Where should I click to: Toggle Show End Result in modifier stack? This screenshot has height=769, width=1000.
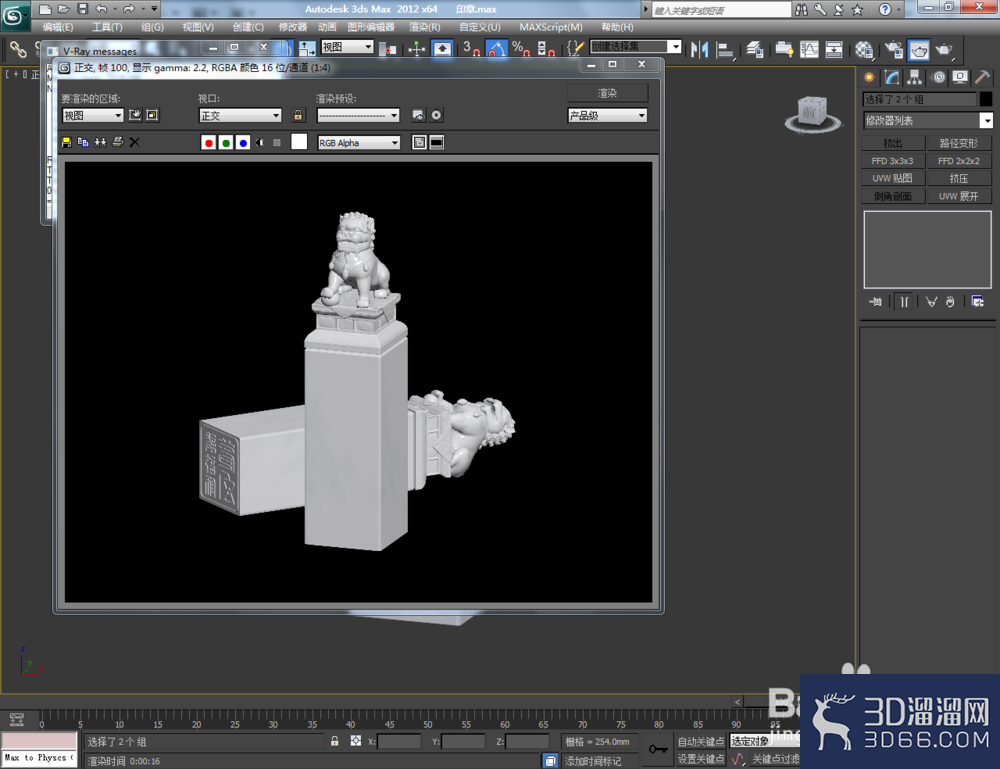(x=904, y=302)
